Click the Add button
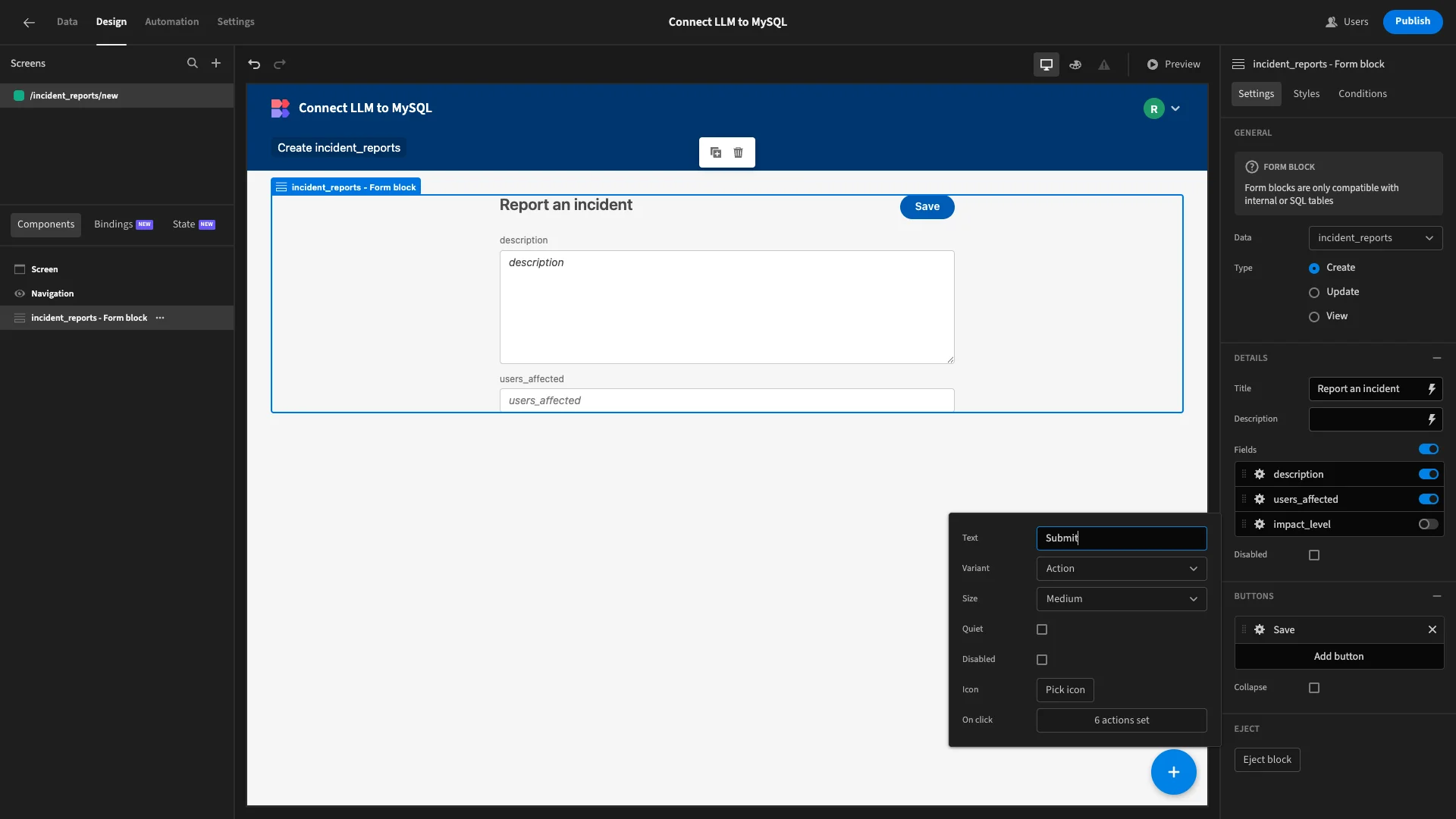The image size is (1456, 819). coord(1339,657)
